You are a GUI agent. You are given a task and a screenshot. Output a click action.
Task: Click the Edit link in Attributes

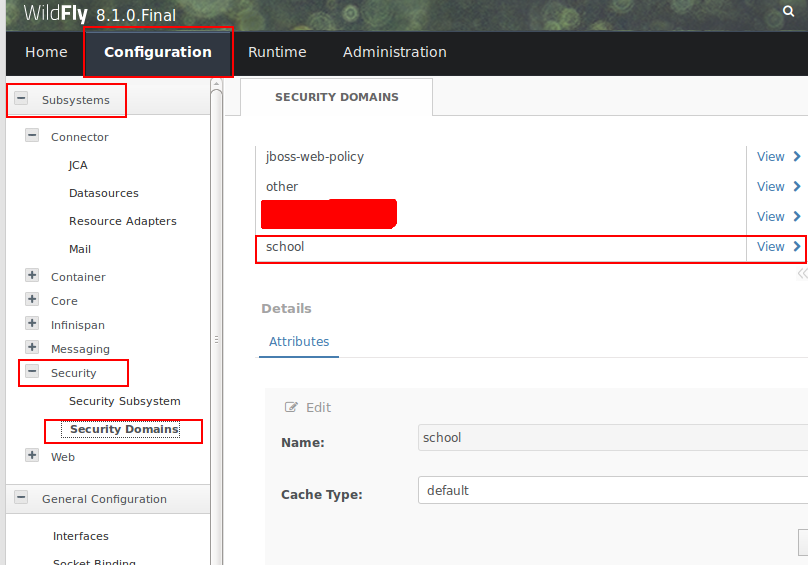pyautogui.click(x=318, y=408)
